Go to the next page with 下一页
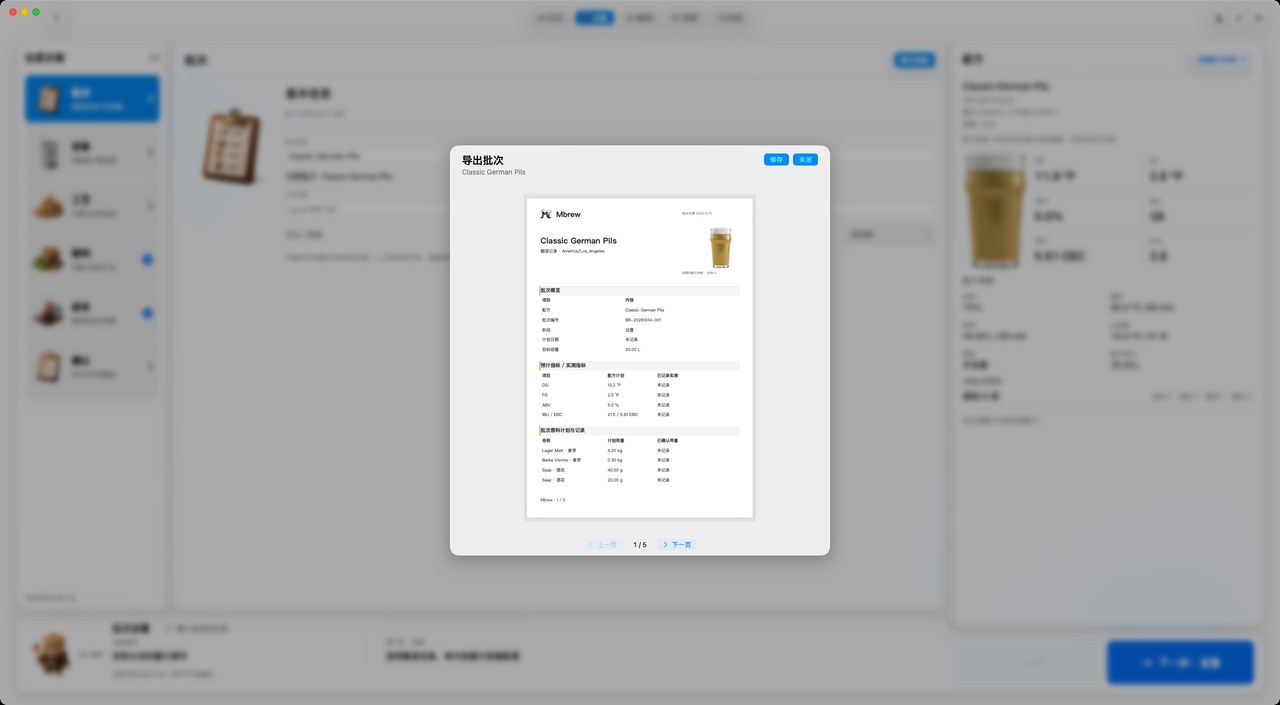The width and height of the screenshot is (1280, 705). coord(677,545)
